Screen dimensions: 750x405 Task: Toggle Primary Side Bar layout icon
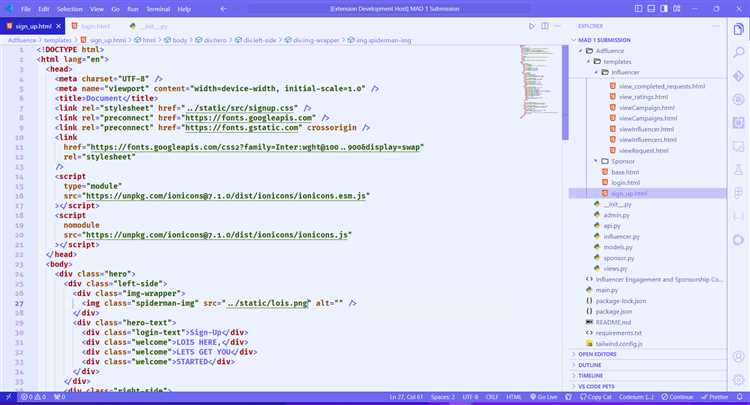[x=638, y=9]
